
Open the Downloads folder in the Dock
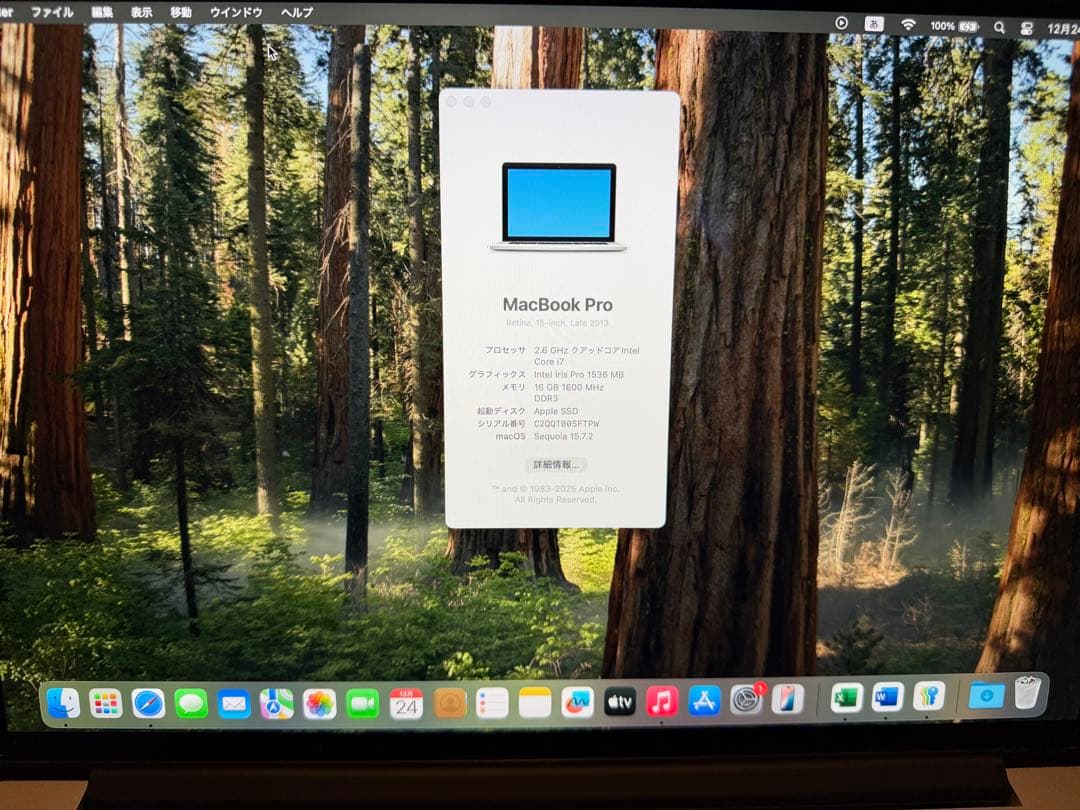986,700
